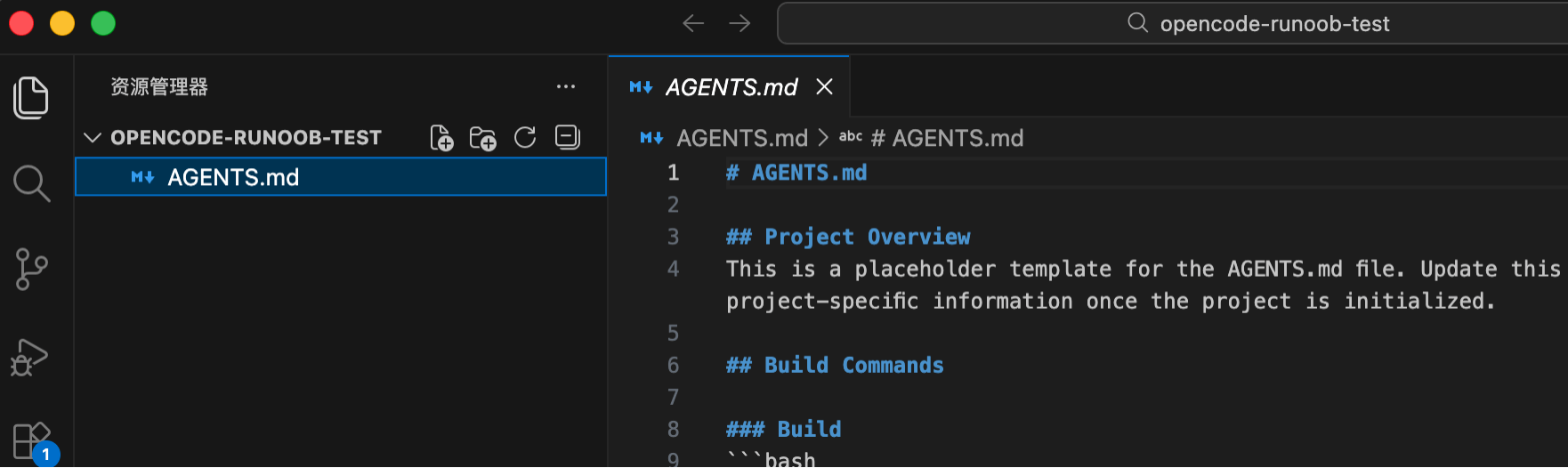1568x468 pixels.
Task: Collapse all folders in explorer
Action: pyautogui.click(x=567, y=137)
